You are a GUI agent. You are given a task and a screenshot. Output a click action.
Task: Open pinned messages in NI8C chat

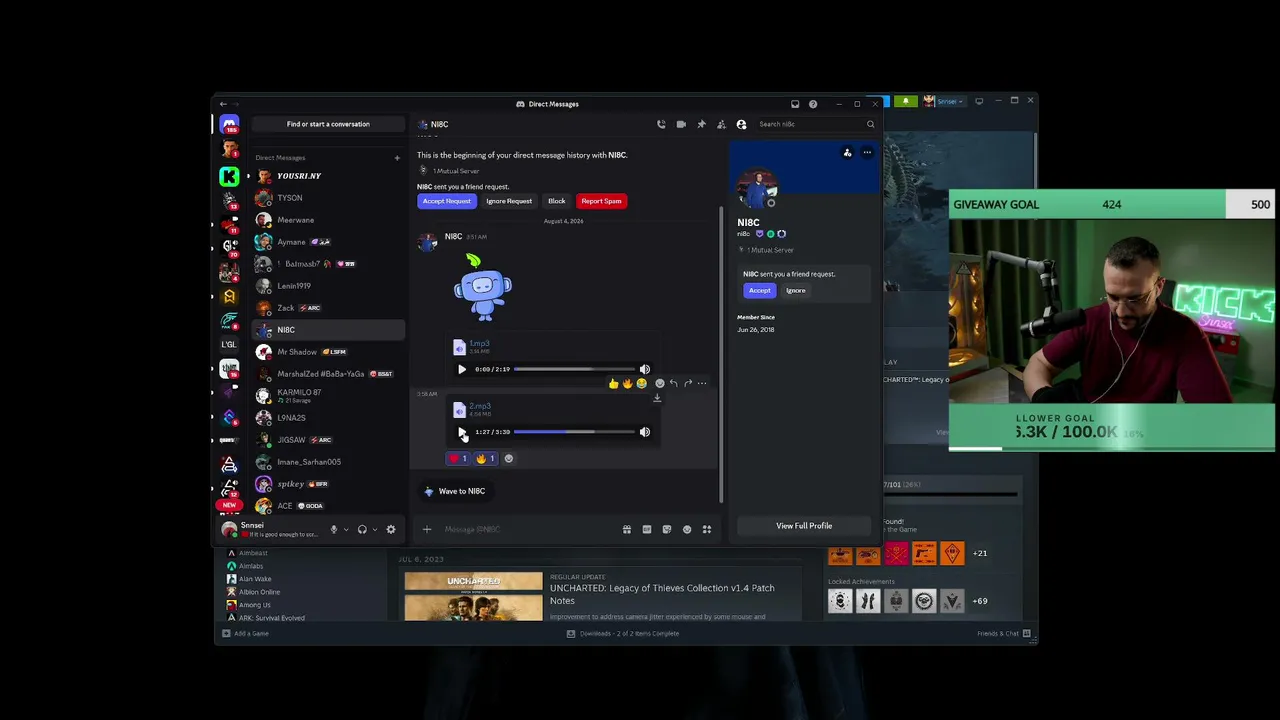point(701,124)
